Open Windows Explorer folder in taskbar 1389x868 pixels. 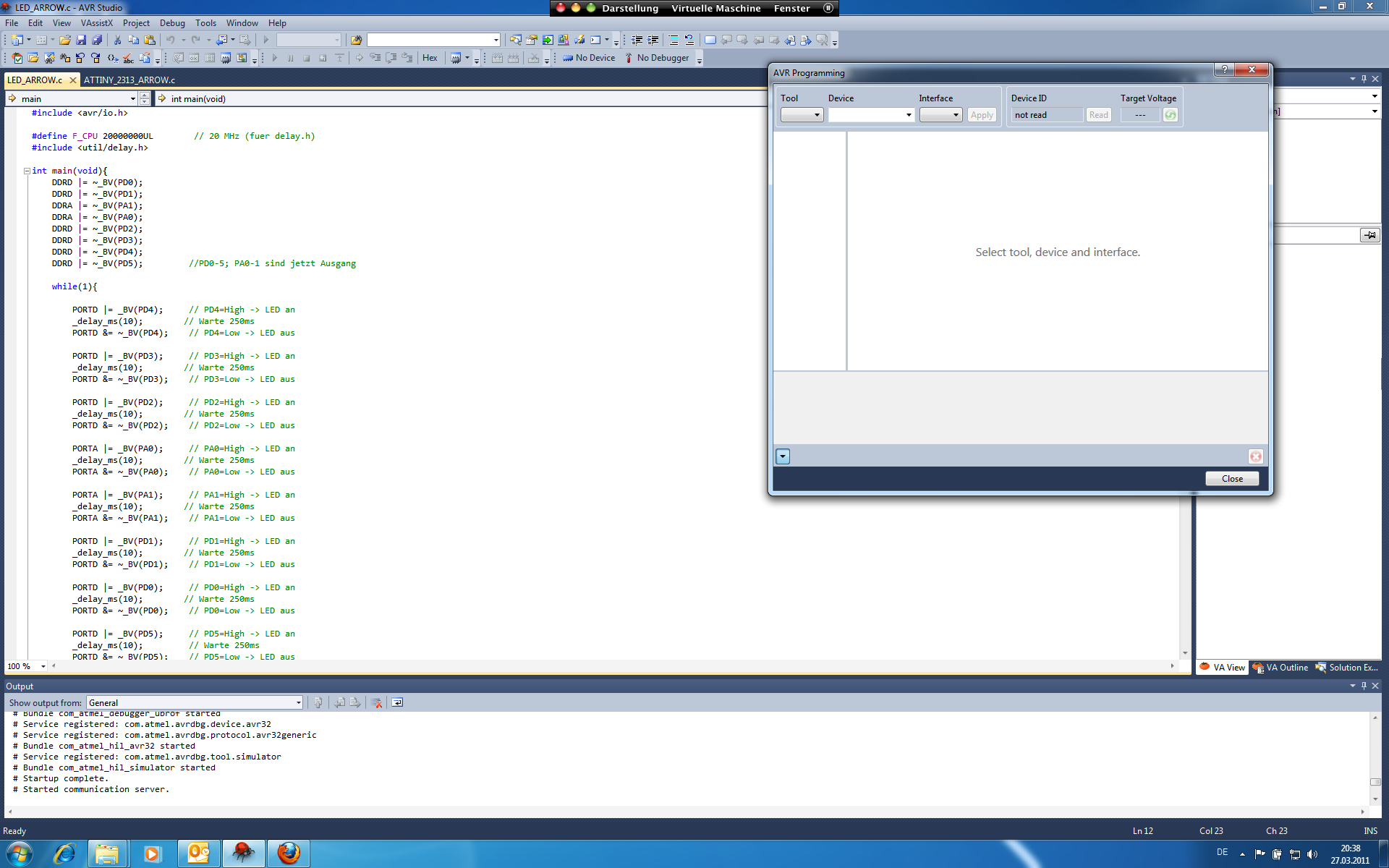108,854
